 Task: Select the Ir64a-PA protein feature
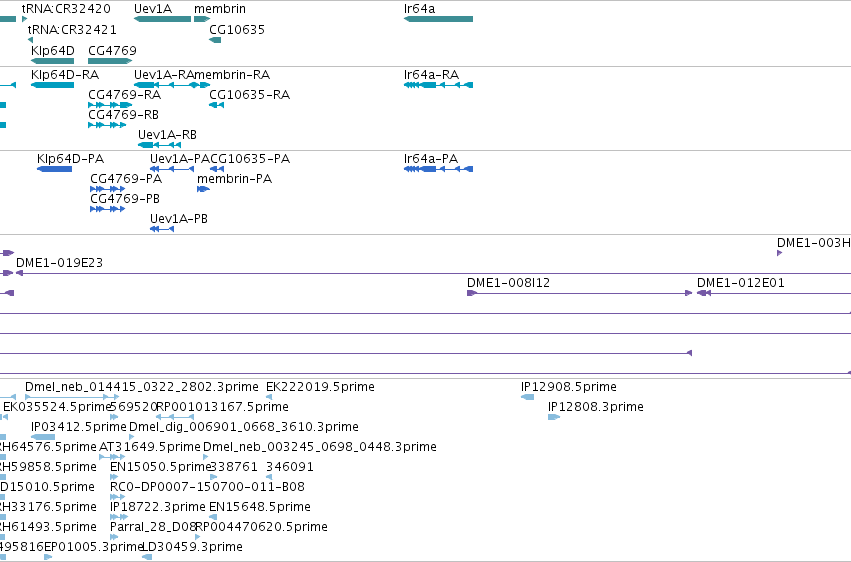(438, 169)
